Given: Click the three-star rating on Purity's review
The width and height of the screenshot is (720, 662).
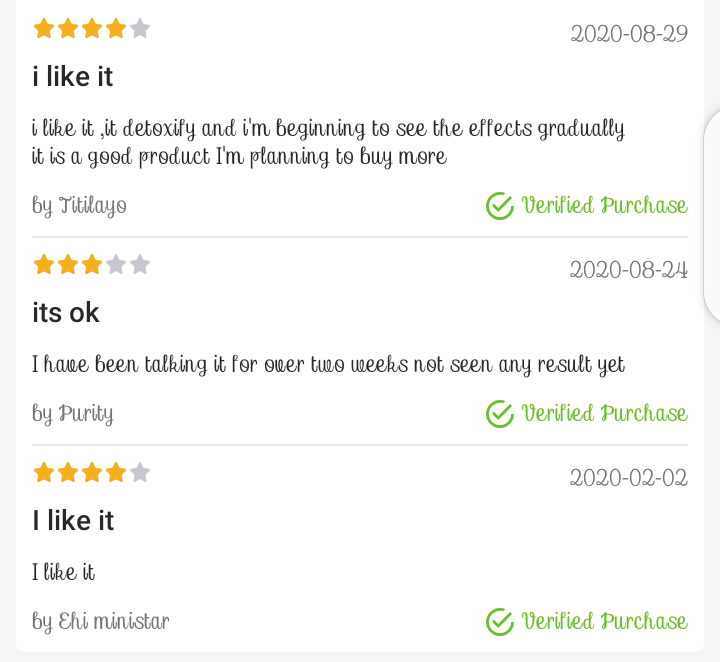Looking at the screenshot, I should click(91, 265).
